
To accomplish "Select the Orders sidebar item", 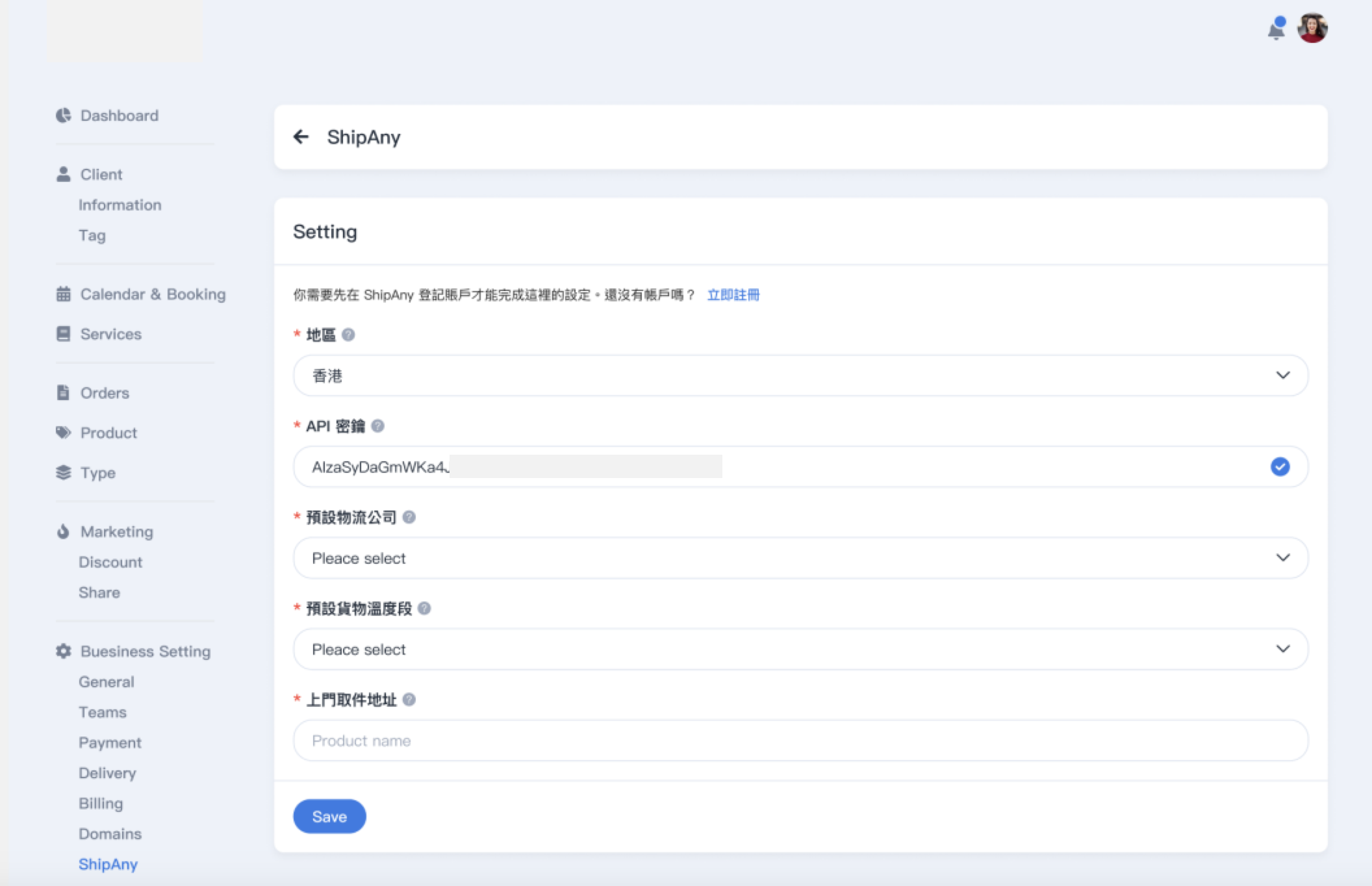I will (x=105, y=393).
